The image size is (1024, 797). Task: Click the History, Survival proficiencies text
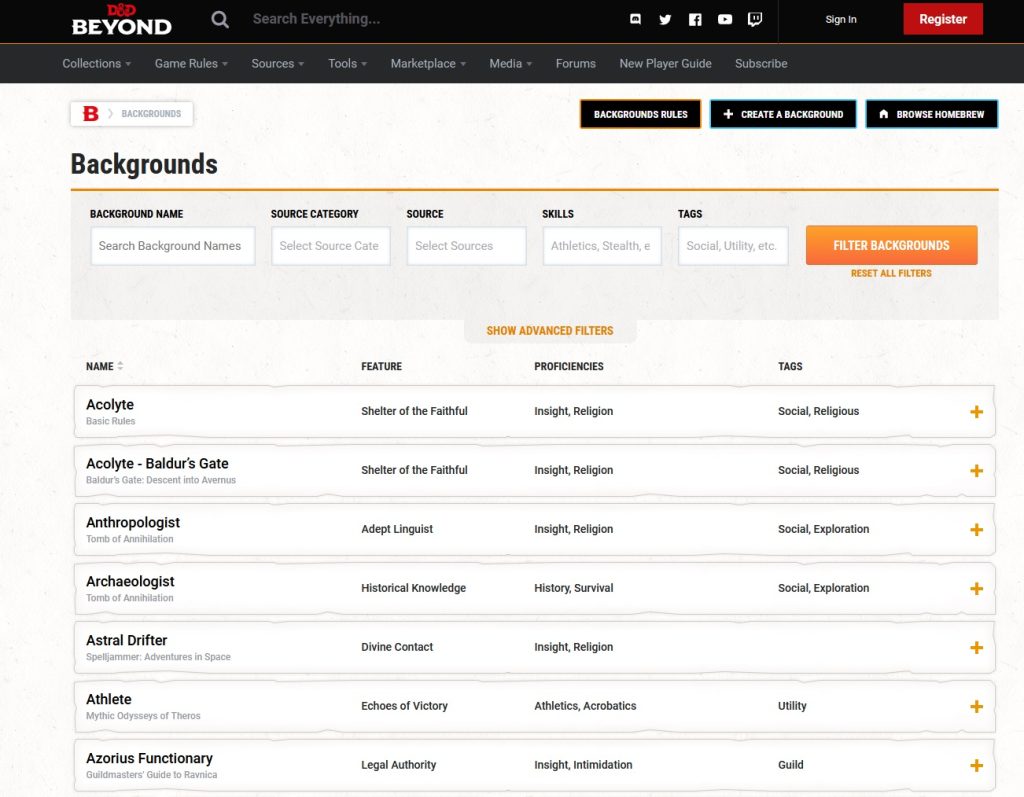(x=573, y=588)
